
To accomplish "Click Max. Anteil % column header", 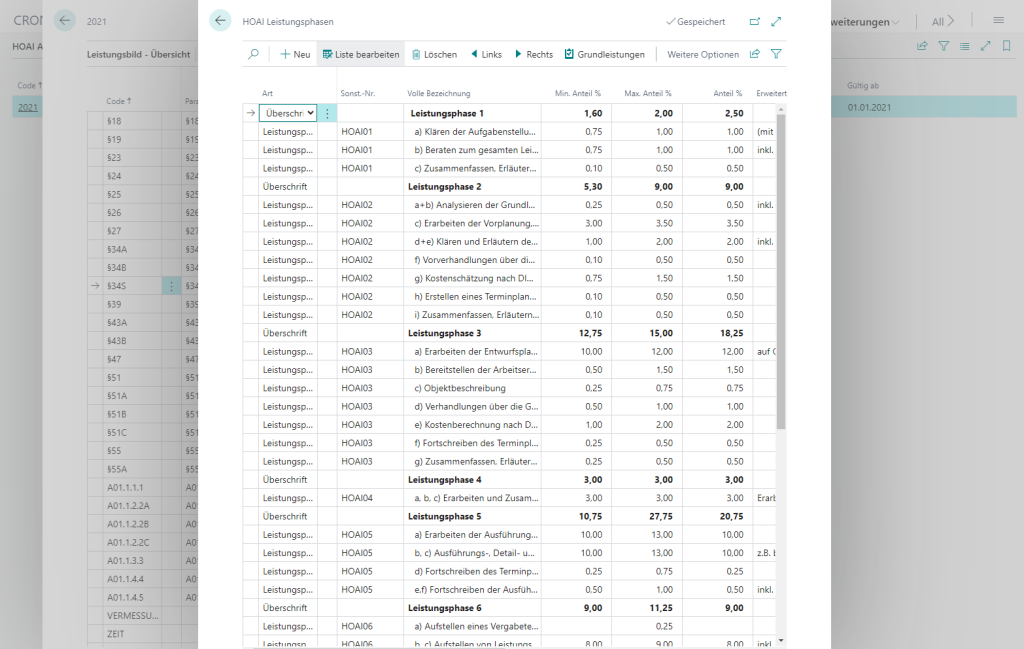I will pyautogui.click(x=648, y=93).
